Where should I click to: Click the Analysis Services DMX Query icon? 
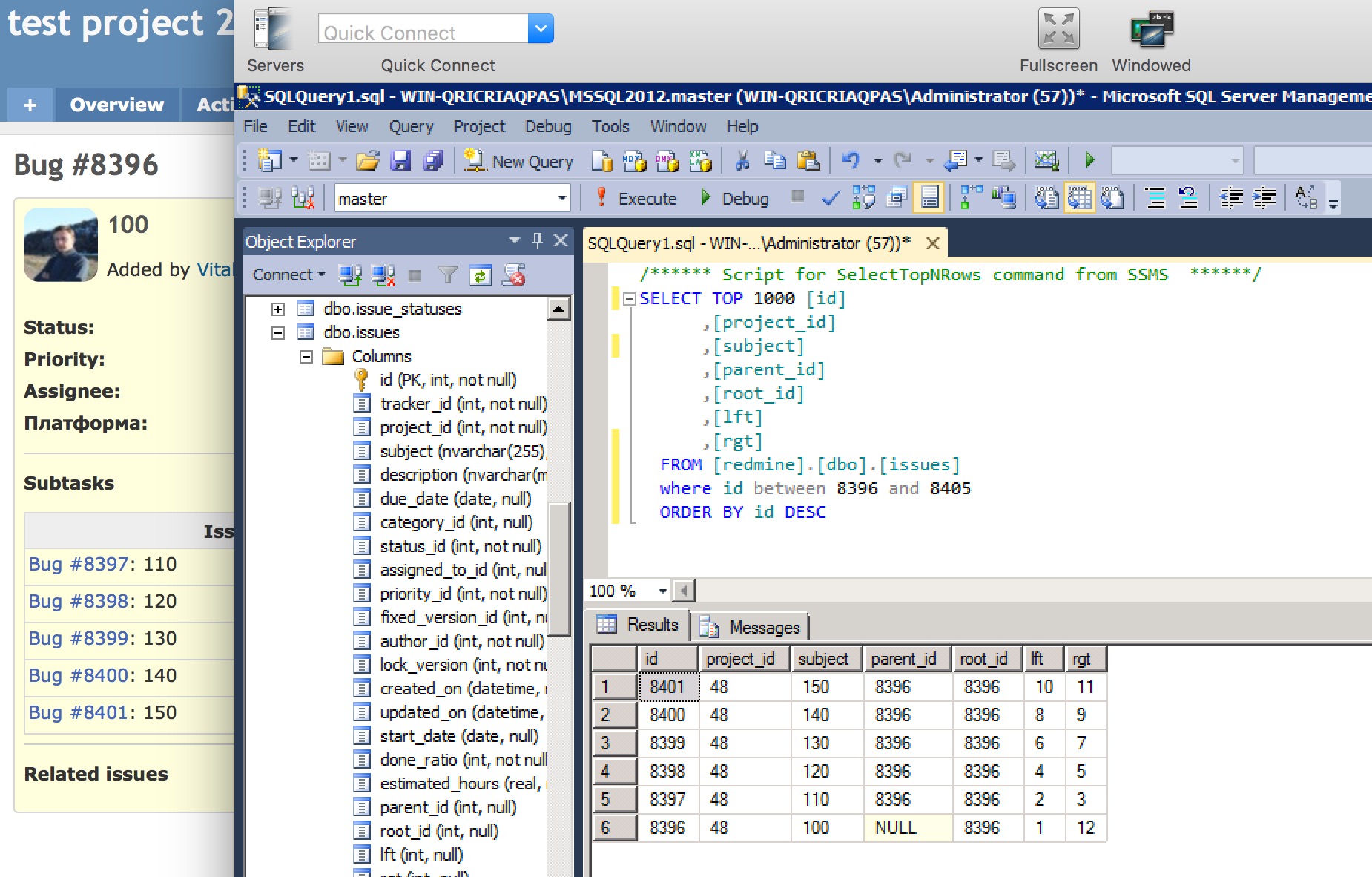[667, 161]
